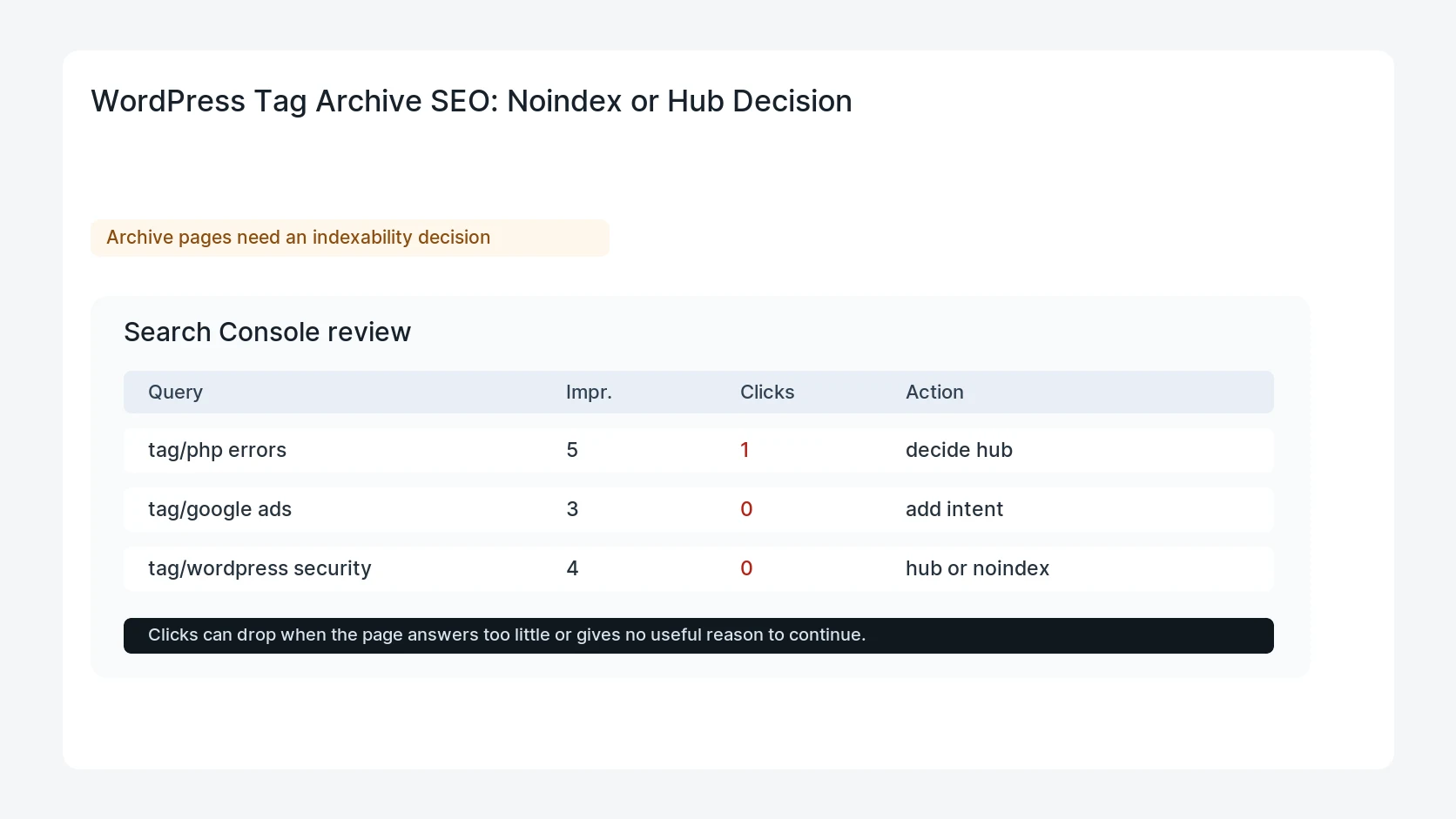Select the 'tag/wordpress security' query cell
1456x819 pixels.
[260, 568]
